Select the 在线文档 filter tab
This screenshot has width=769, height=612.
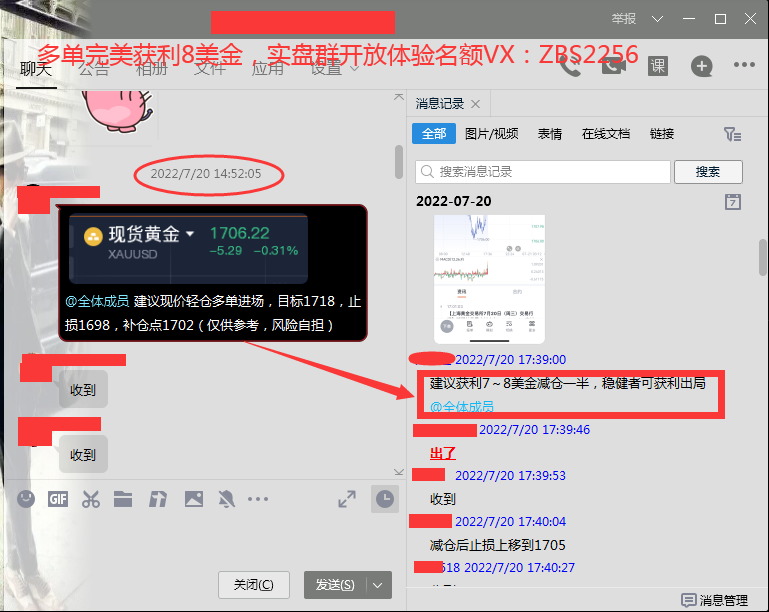click(606, 133)
